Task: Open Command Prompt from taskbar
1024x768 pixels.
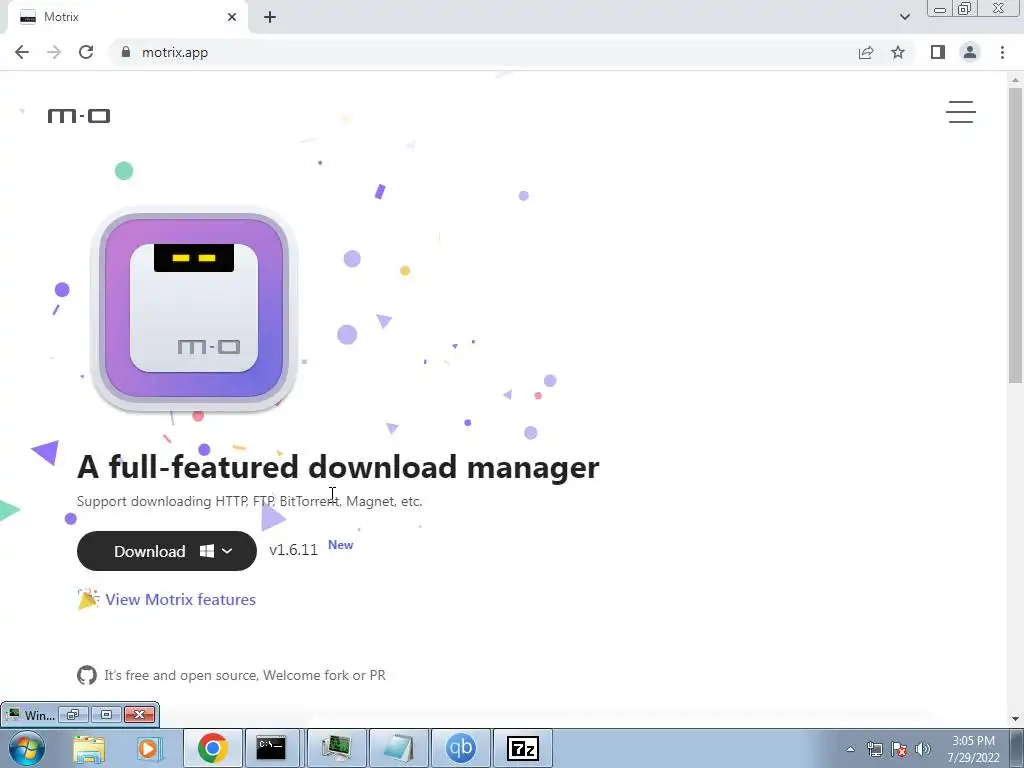Action: point(270,748)
